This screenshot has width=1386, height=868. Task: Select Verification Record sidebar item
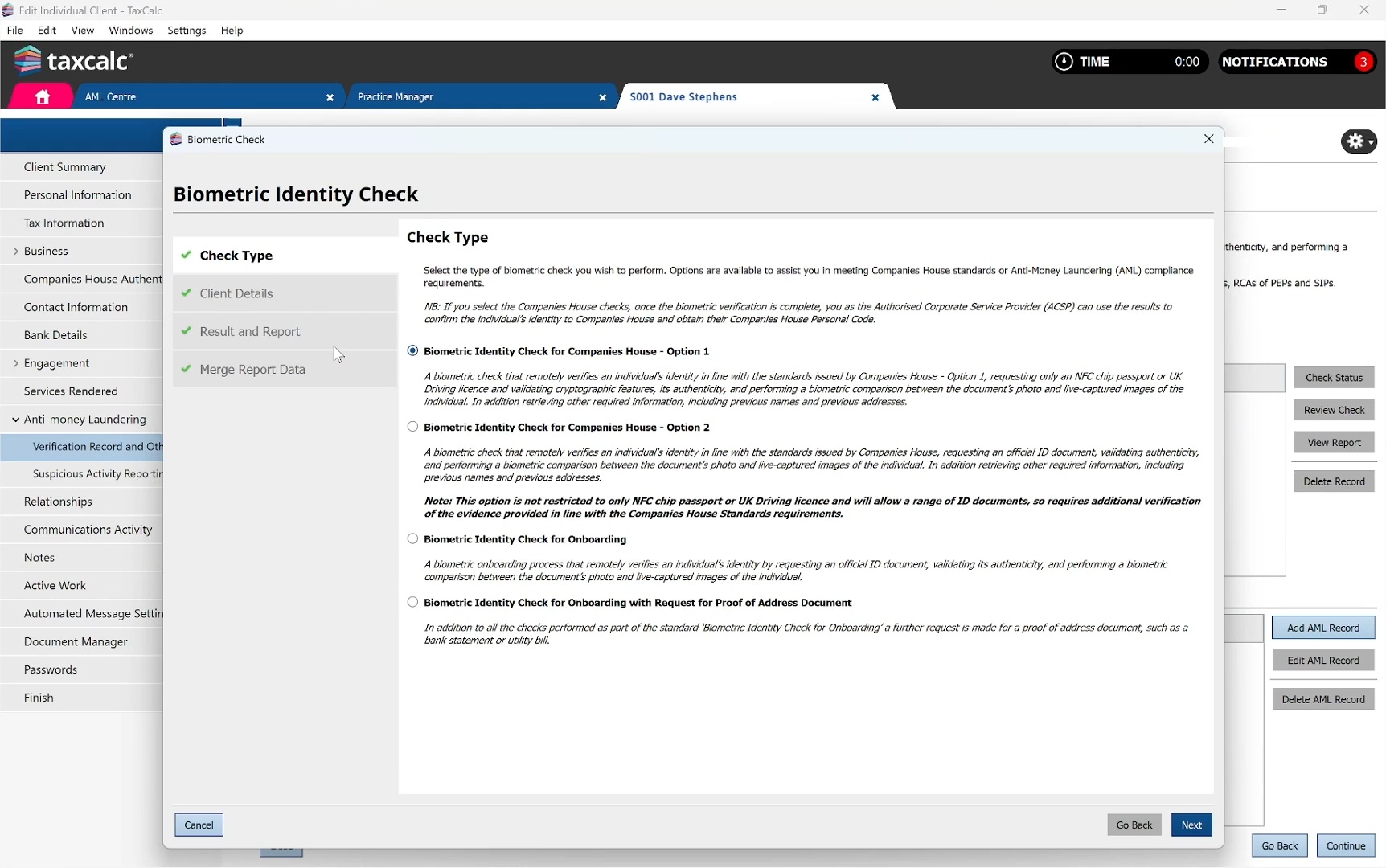click(x=82, y=447)
